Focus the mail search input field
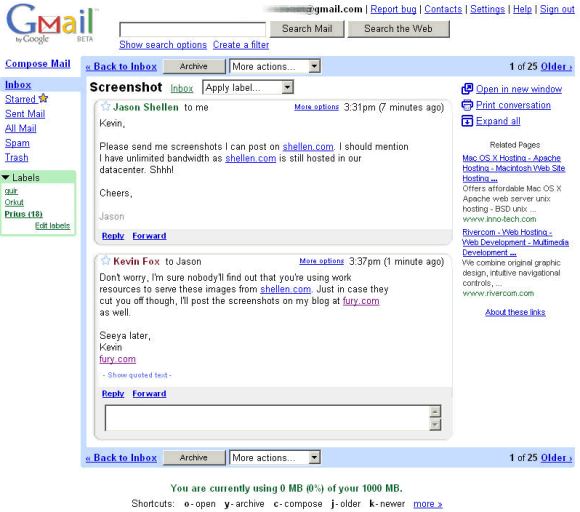Image resolution: width=580 pixels, height=512 pixels. coord(192,29)
